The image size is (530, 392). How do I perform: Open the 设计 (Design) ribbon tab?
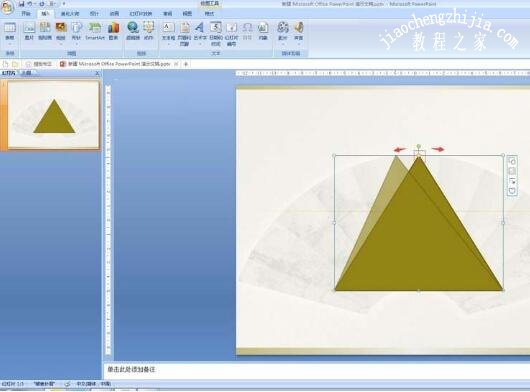tap(94, 14)
